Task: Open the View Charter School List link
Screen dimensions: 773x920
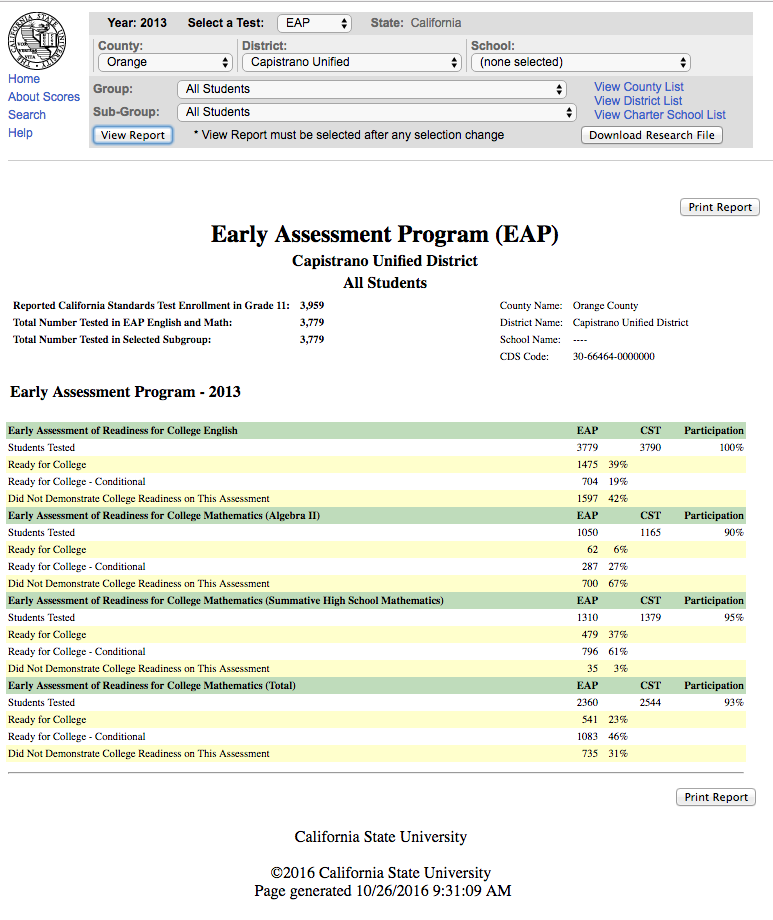Action: click(660, 115)
